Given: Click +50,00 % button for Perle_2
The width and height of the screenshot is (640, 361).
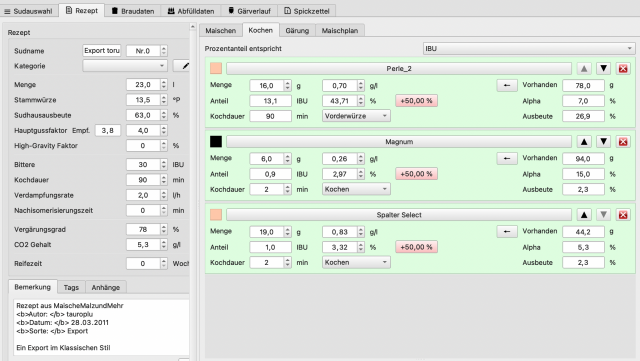Looking at the screenshot, I should coord(416,101).
